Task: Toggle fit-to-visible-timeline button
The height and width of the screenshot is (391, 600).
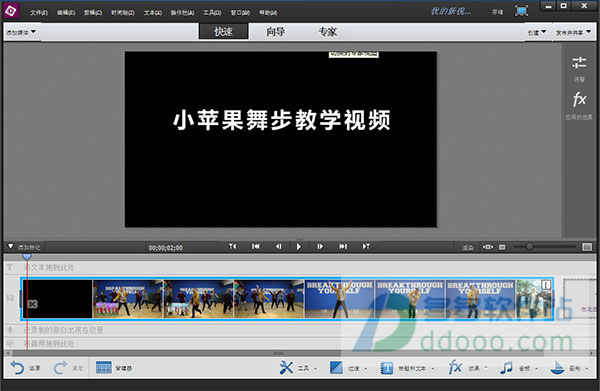Action: point(488,247)
